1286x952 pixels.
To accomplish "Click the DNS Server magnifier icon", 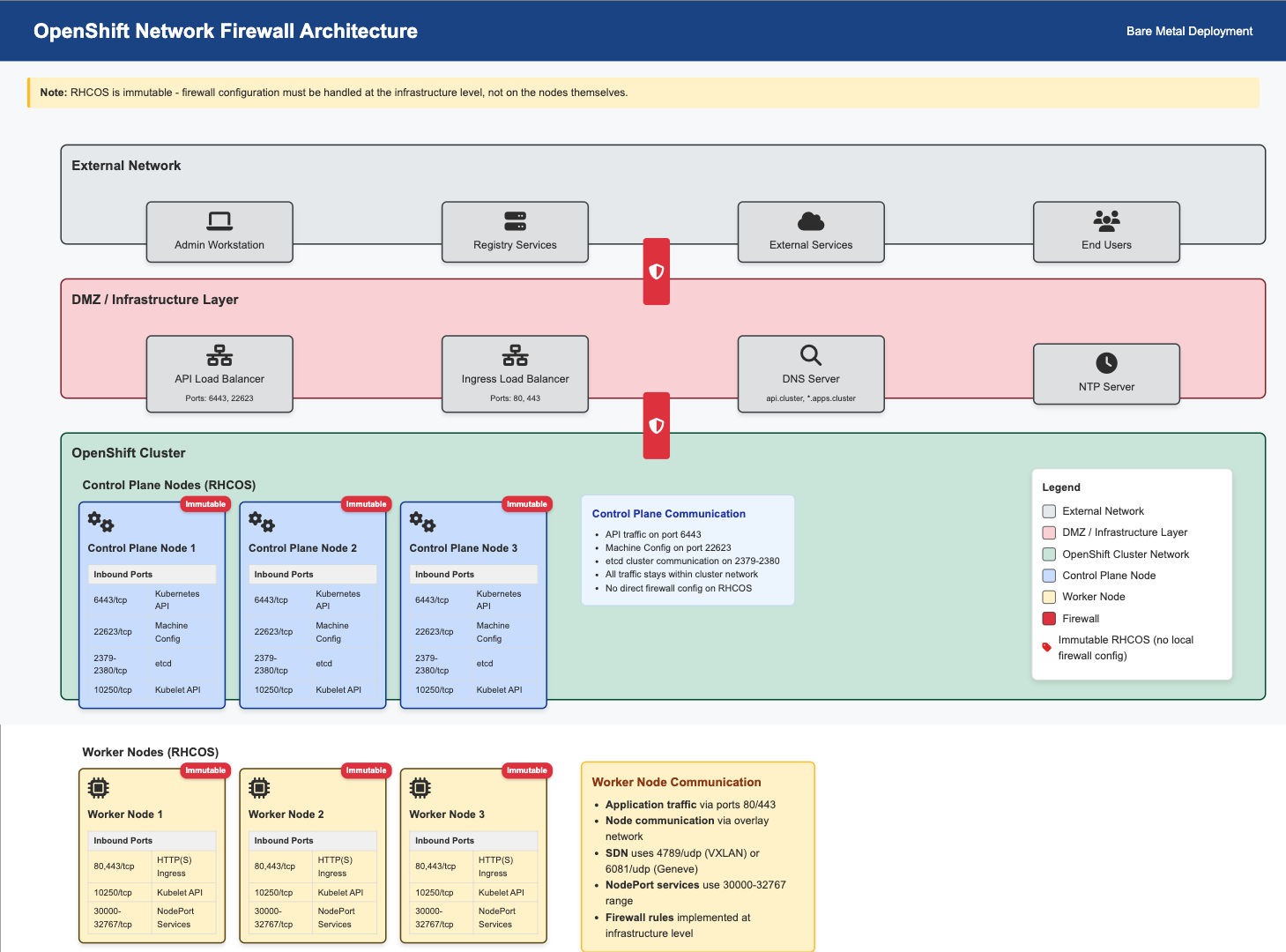I will point(811,355).
